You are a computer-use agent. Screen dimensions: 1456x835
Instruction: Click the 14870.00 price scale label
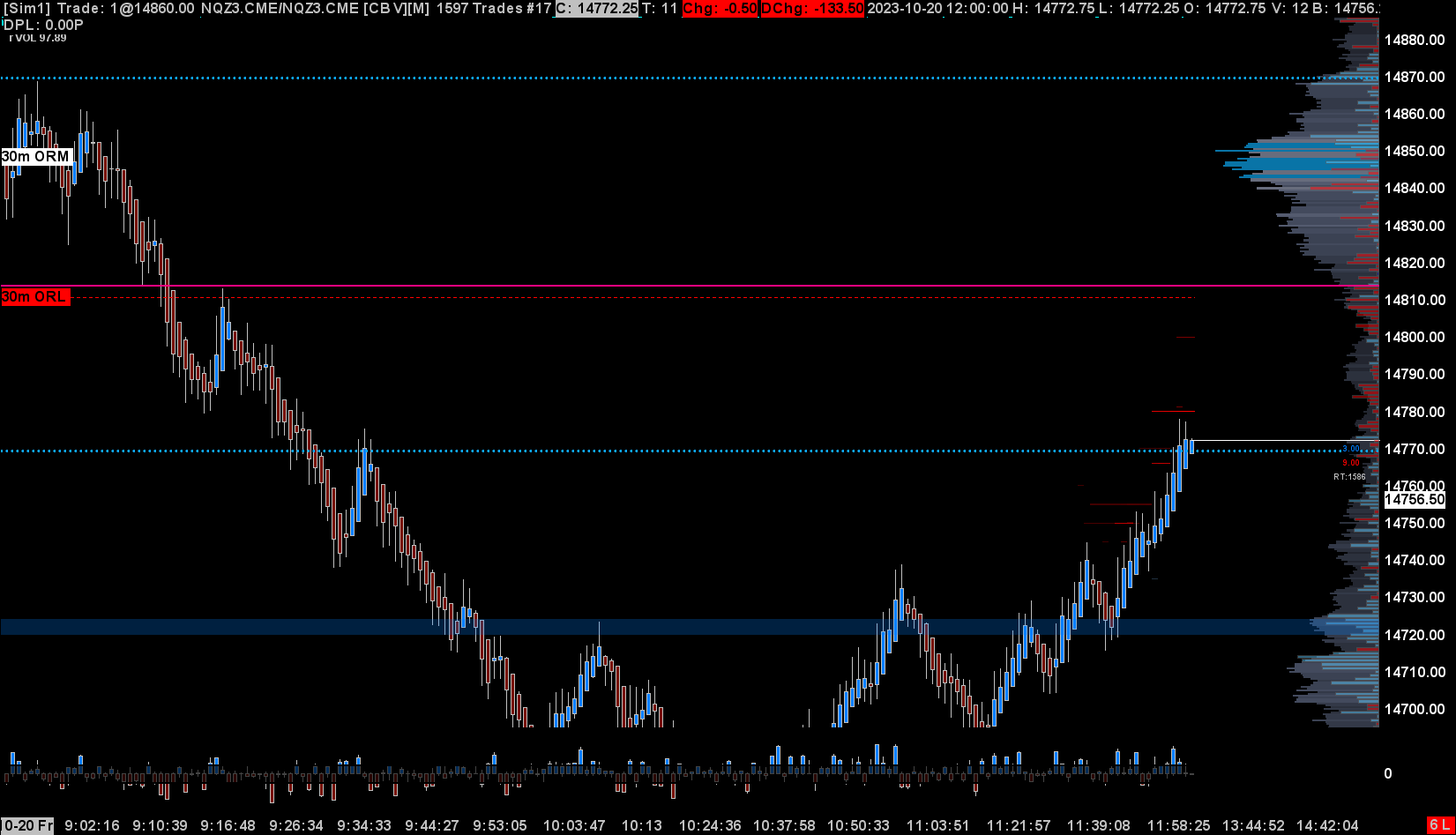[x=1415, y=77]
